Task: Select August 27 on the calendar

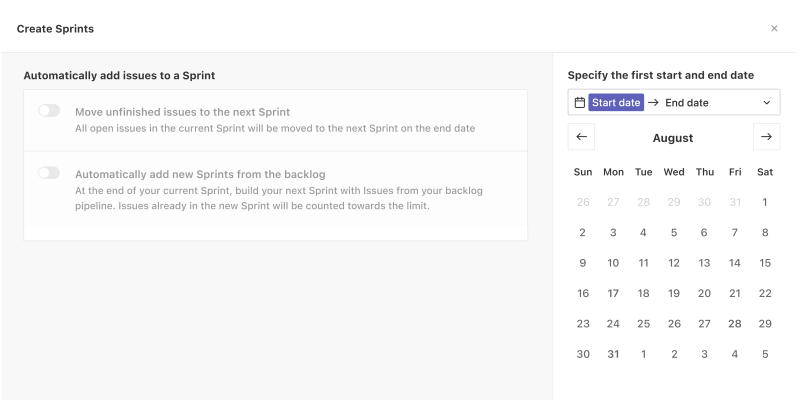Action: (704, 324)
